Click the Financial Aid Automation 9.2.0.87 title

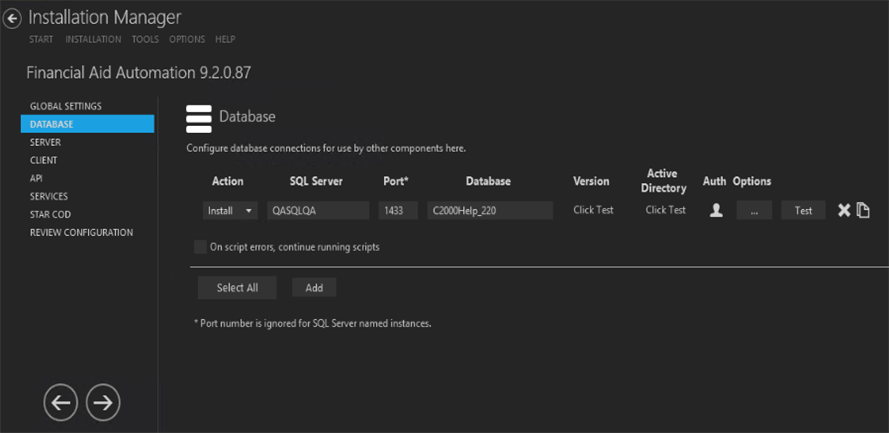(x=138, y=73)
